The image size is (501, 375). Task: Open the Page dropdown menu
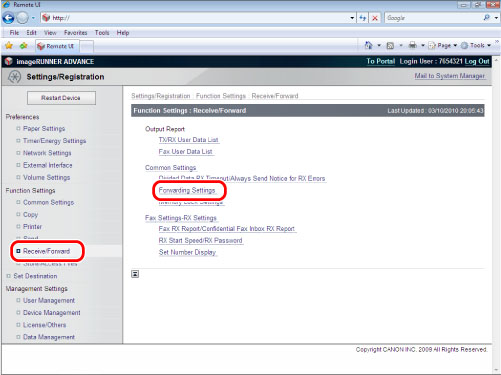coord(443,45)
